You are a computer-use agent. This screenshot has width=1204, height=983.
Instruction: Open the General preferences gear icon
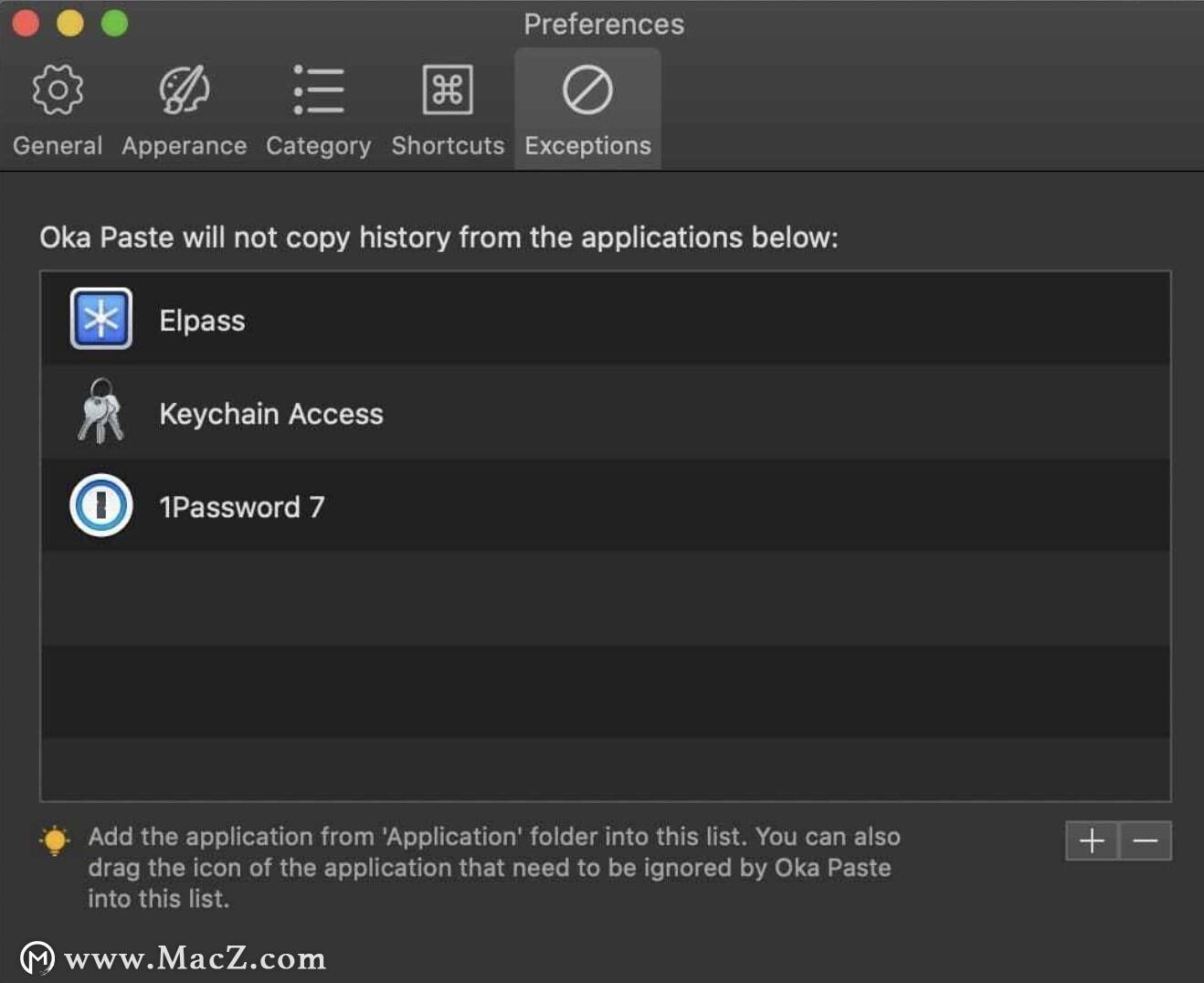point(58,90)
